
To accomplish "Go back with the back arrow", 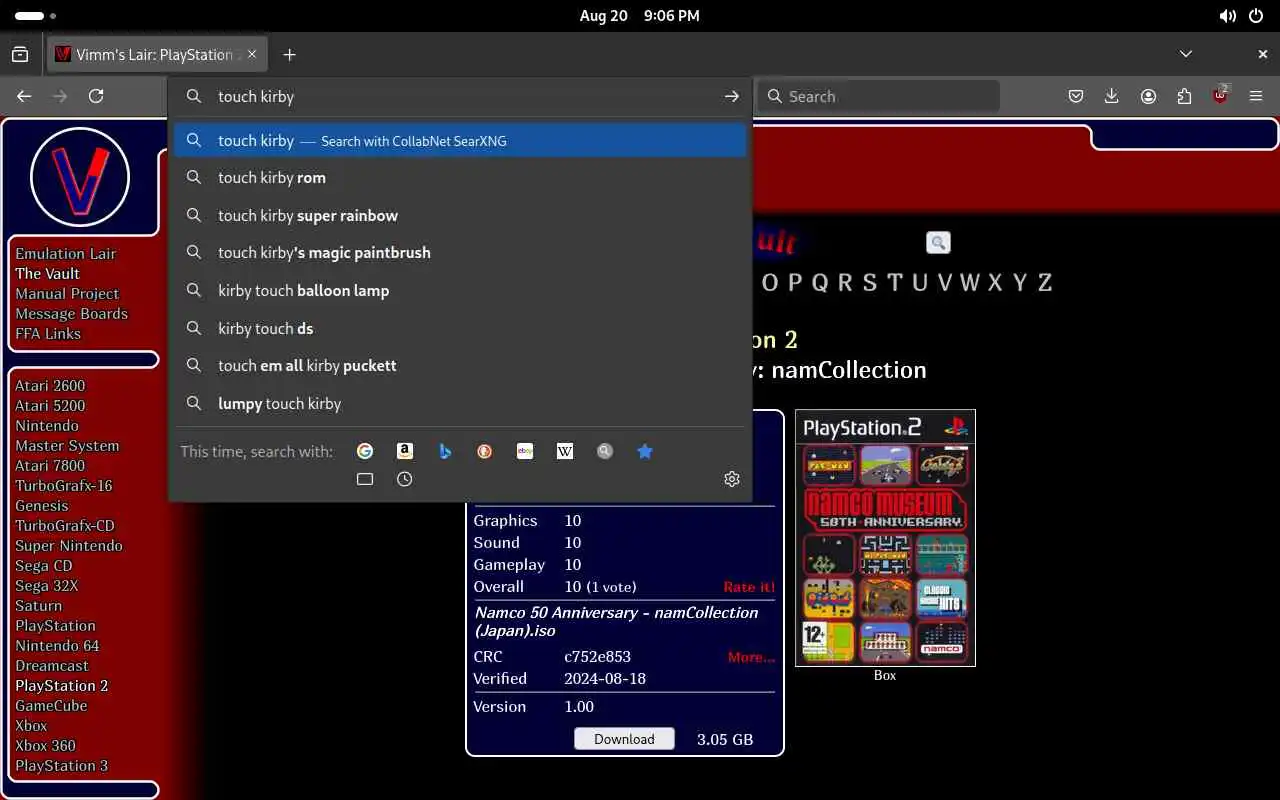I will coord(24,96).
